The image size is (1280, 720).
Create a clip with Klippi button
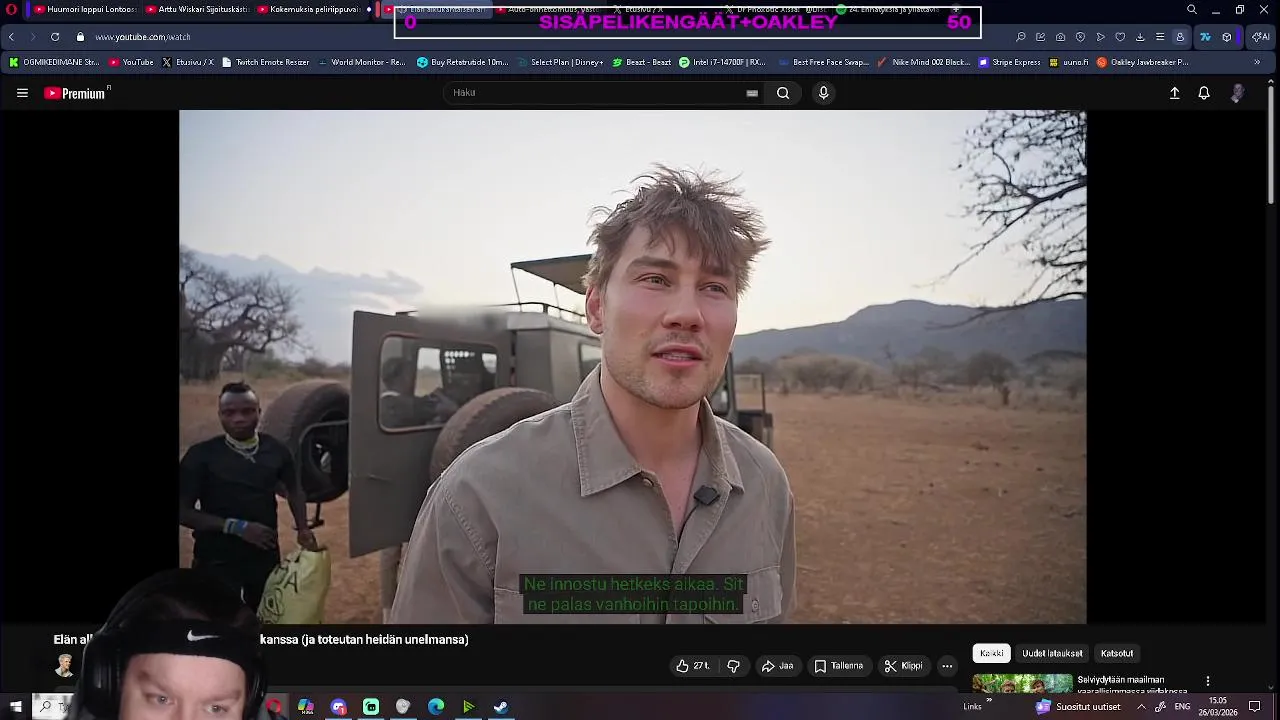[x=903, y=666]
